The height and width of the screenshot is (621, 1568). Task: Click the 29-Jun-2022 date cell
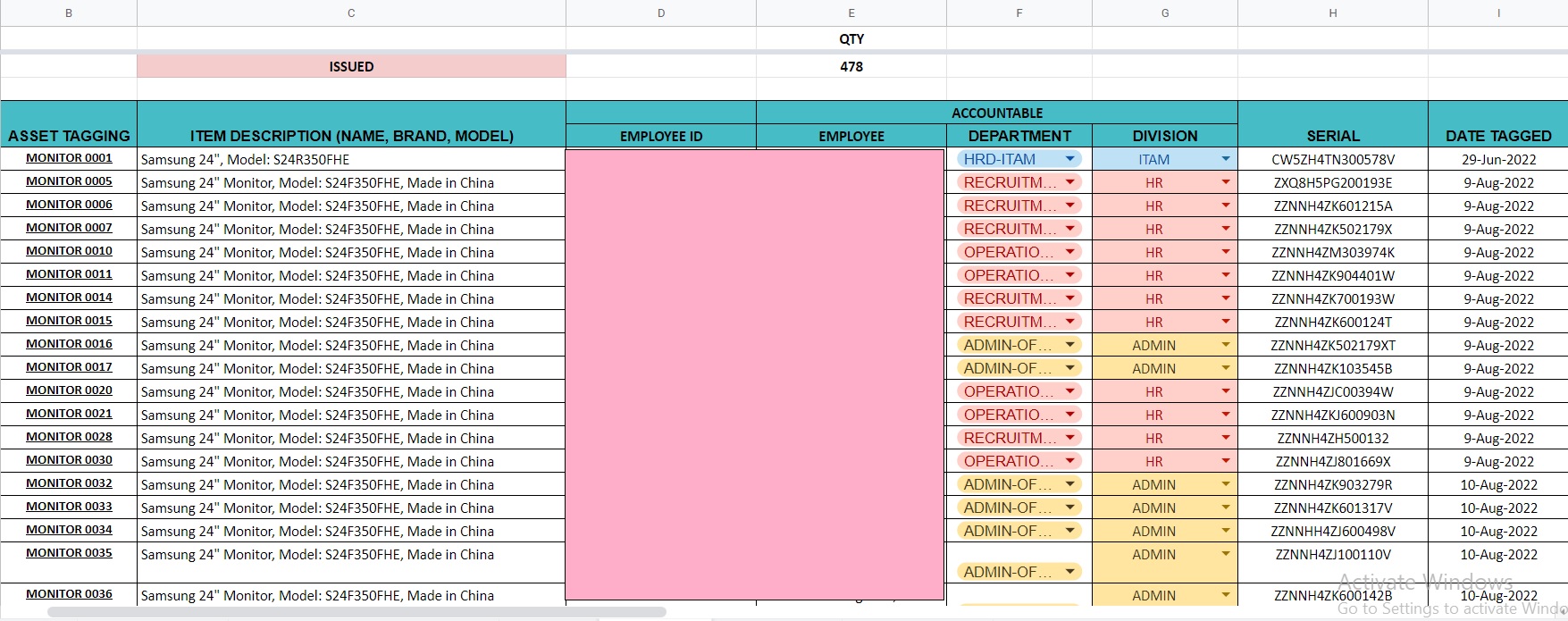(1498, 160)
